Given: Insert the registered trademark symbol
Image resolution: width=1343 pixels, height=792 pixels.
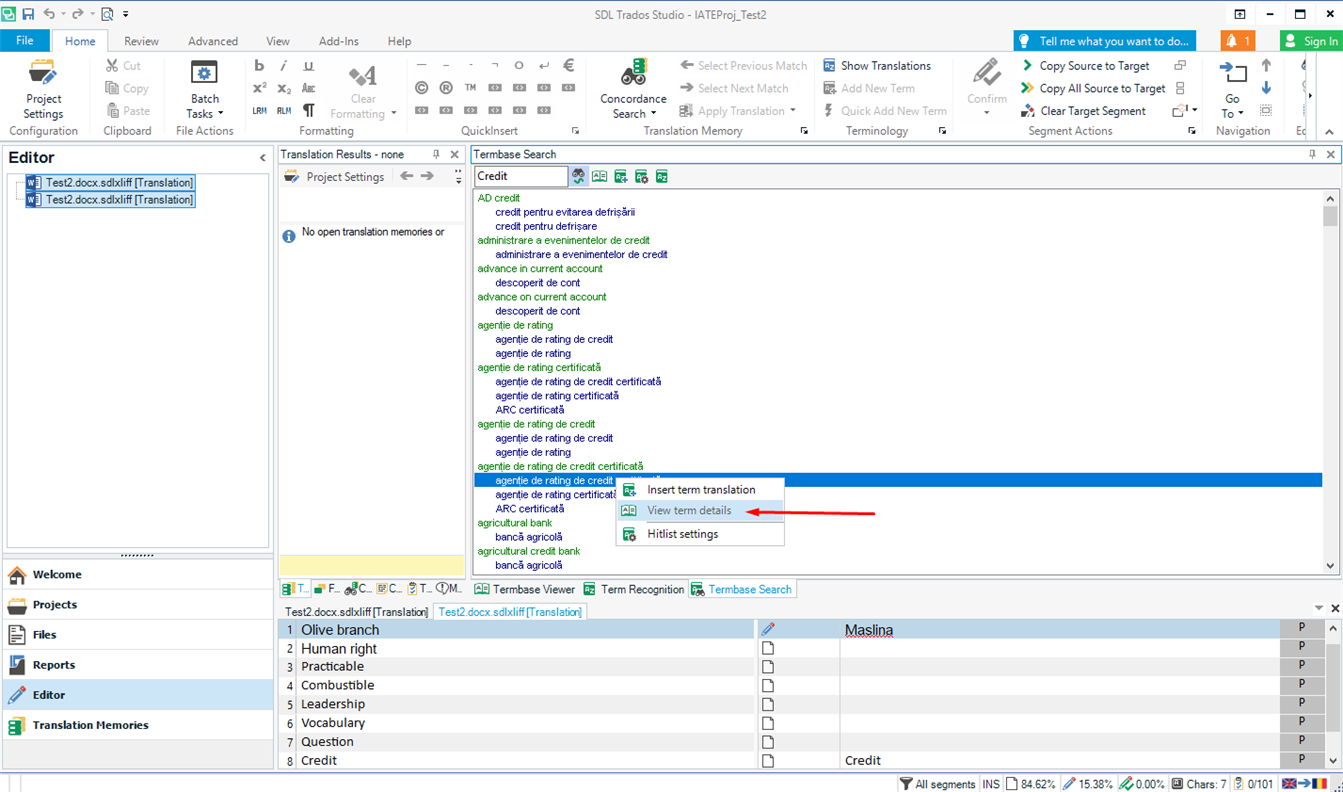Looking at the screenshot, I should [x=446, y=88].
